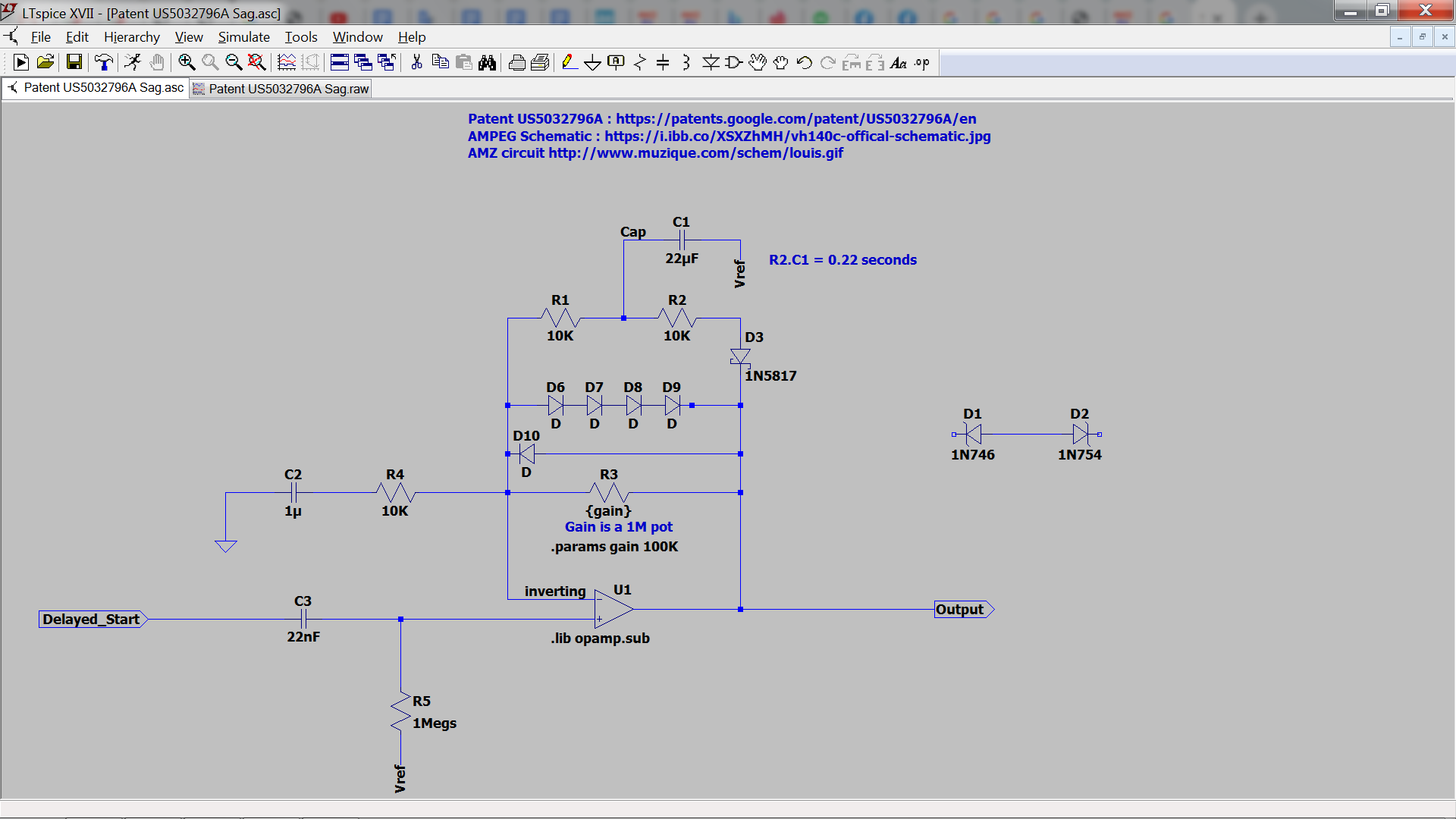Image resolution: width=1456 pixels, height=819 pixels.
Task: Click the Tile windows horizontally icon
Action: (339, 63)
